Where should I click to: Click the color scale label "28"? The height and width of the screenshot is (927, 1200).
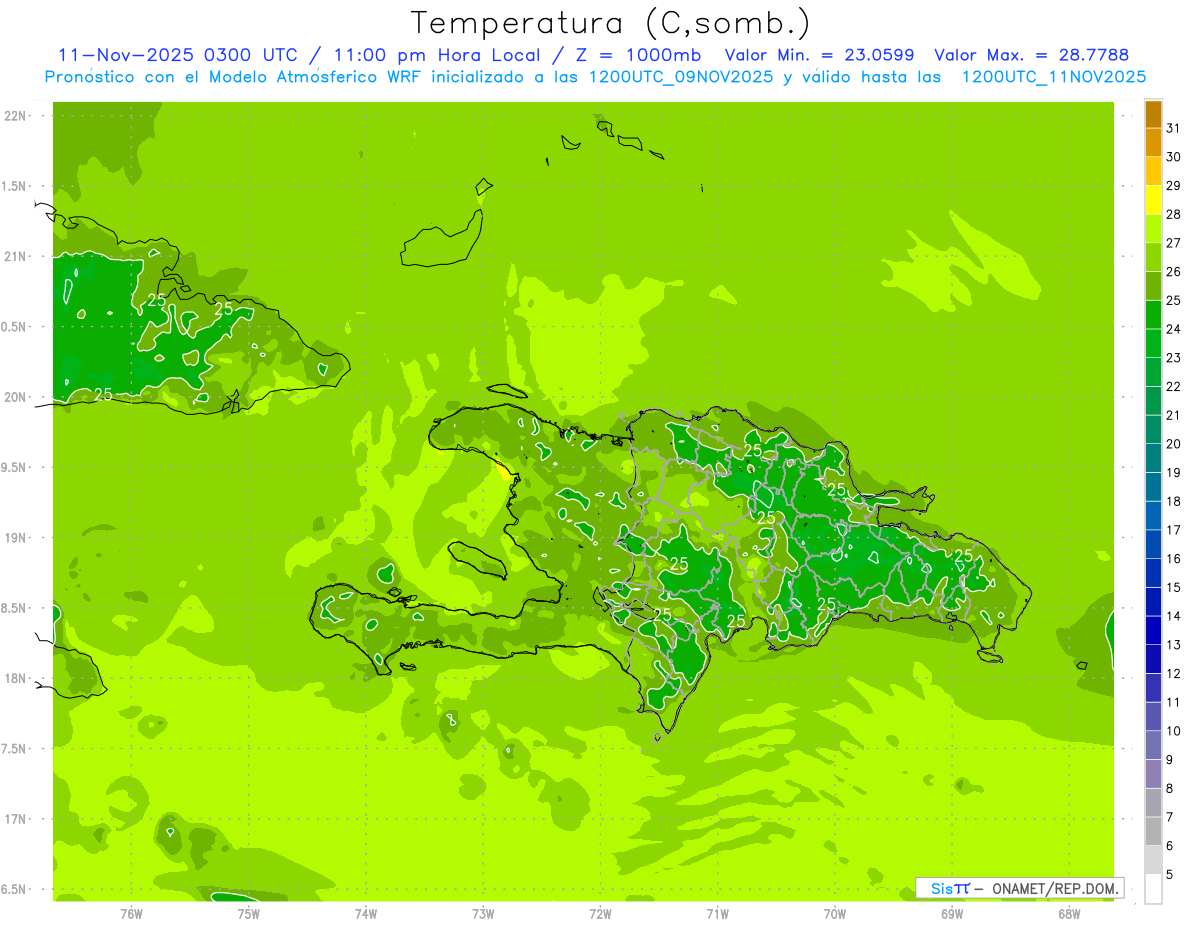pos(1174,215)
